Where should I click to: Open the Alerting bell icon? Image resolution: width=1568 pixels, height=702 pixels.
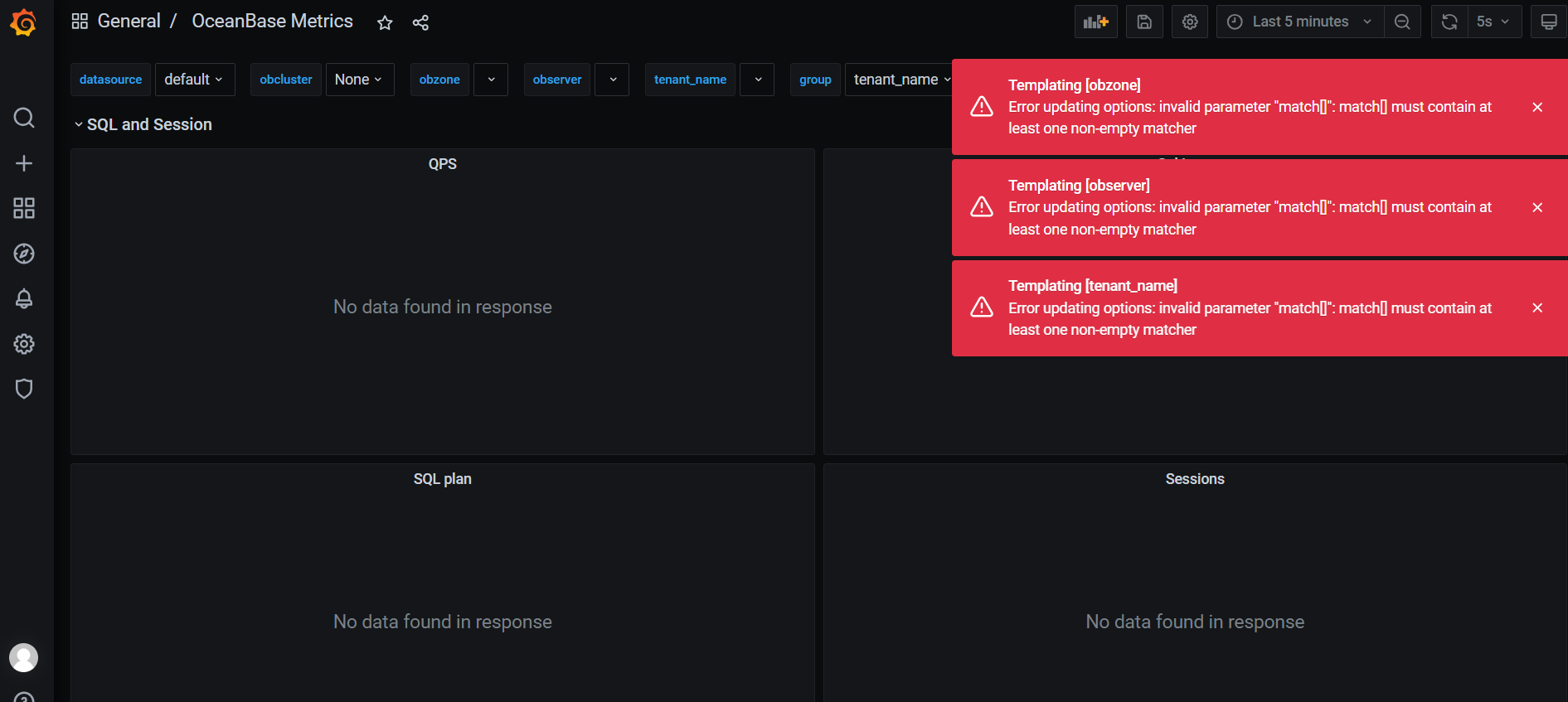24,298
